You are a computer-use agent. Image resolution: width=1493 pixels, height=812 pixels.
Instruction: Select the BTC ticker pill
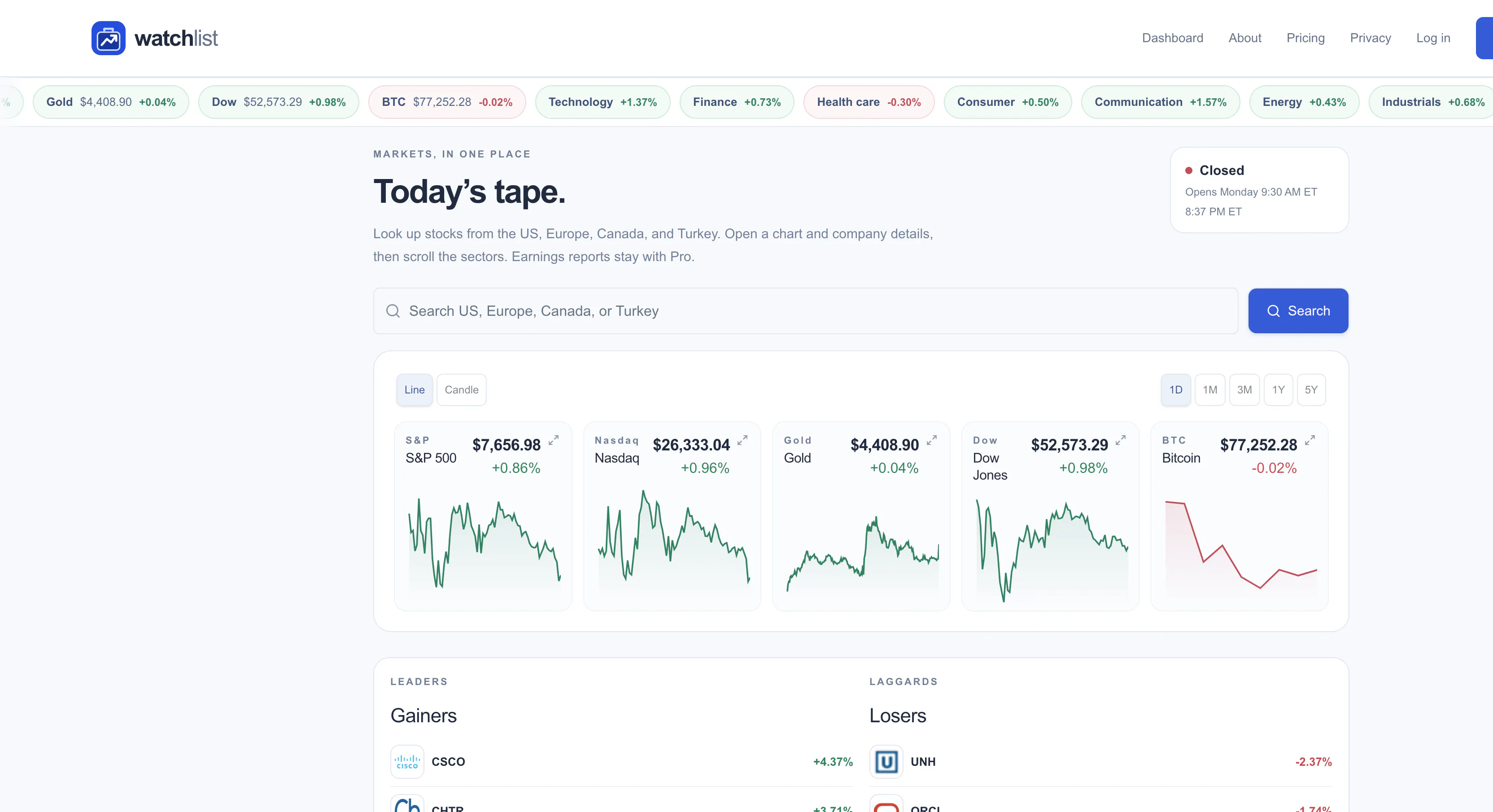click(x=447, y=102)
